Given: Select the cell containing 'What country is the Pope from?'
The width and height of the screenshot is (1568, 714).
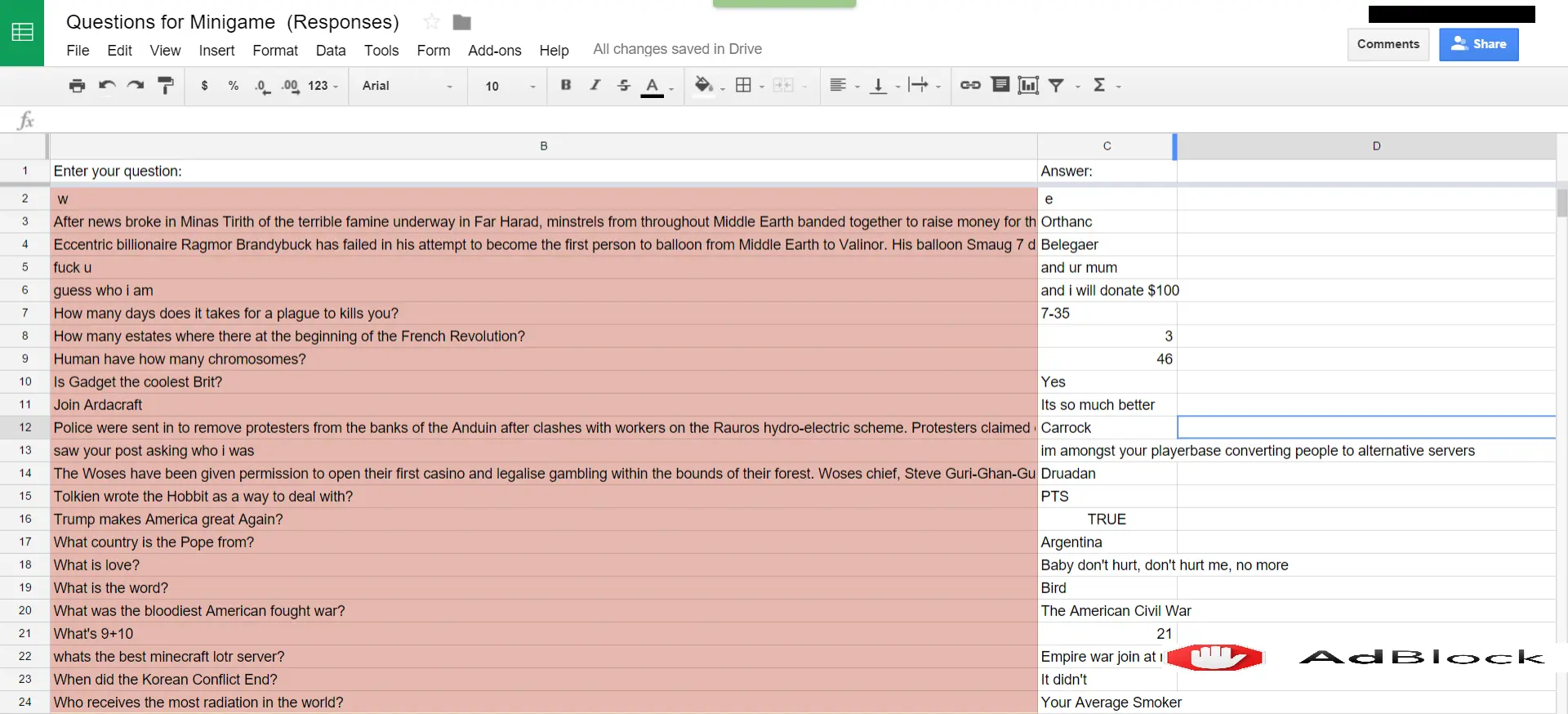Looking at the screenshot, I should pyautogui.click(x=543, y=542).
